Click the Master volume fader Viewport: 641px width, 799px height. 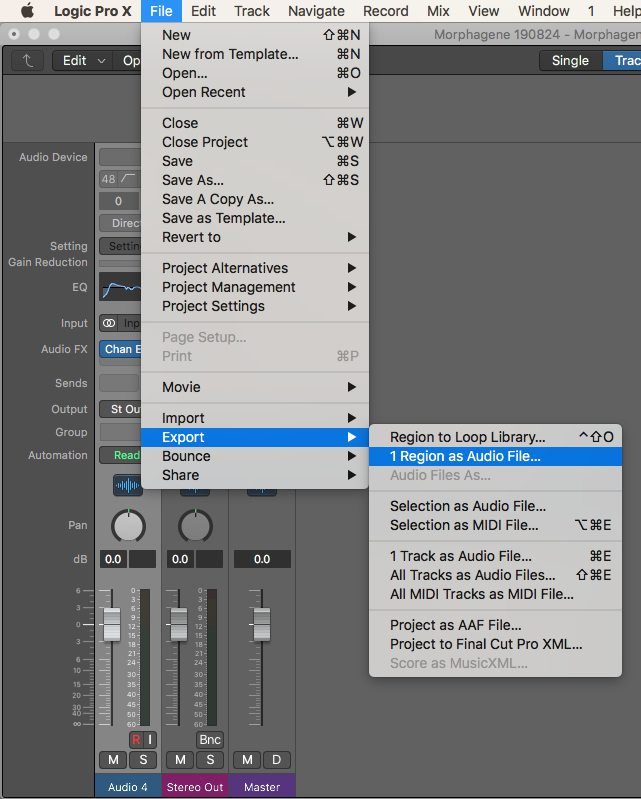click(x=262, y=624)
